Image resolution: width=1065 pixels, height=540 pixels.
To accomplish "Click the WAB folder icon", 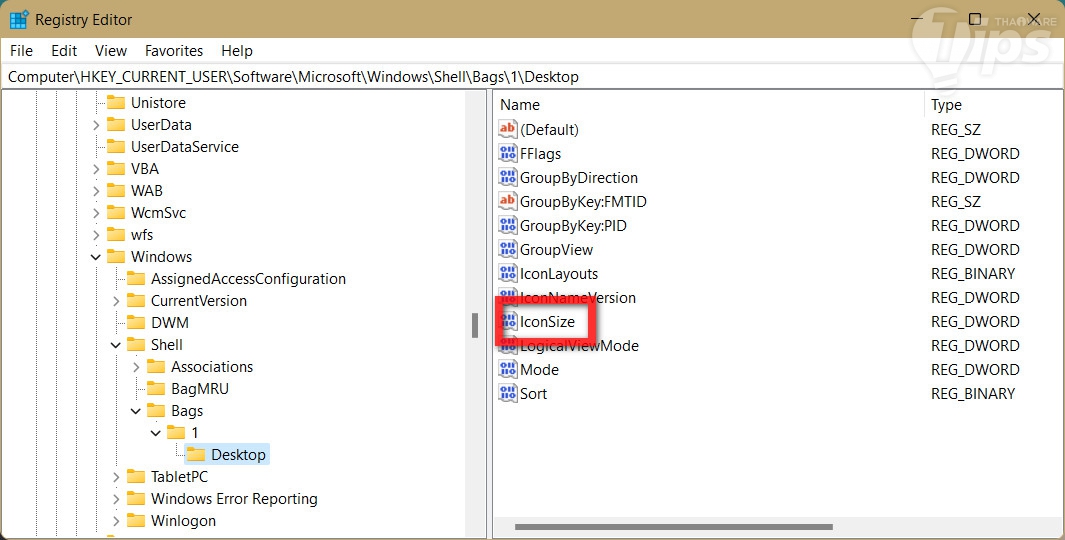I will coord(116,191).
